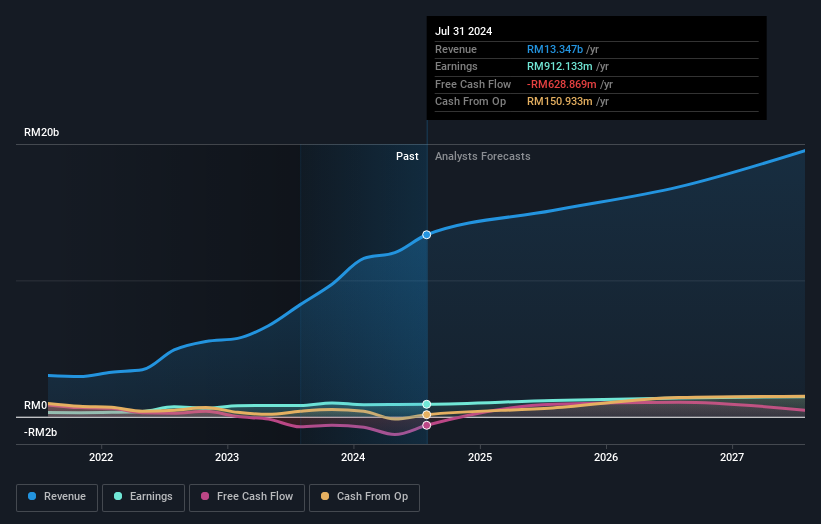821x524 pixels.
Task: Click the RM13.347b revenue value in tooltip
Action: pyautogui.click(x=554, y=49)
